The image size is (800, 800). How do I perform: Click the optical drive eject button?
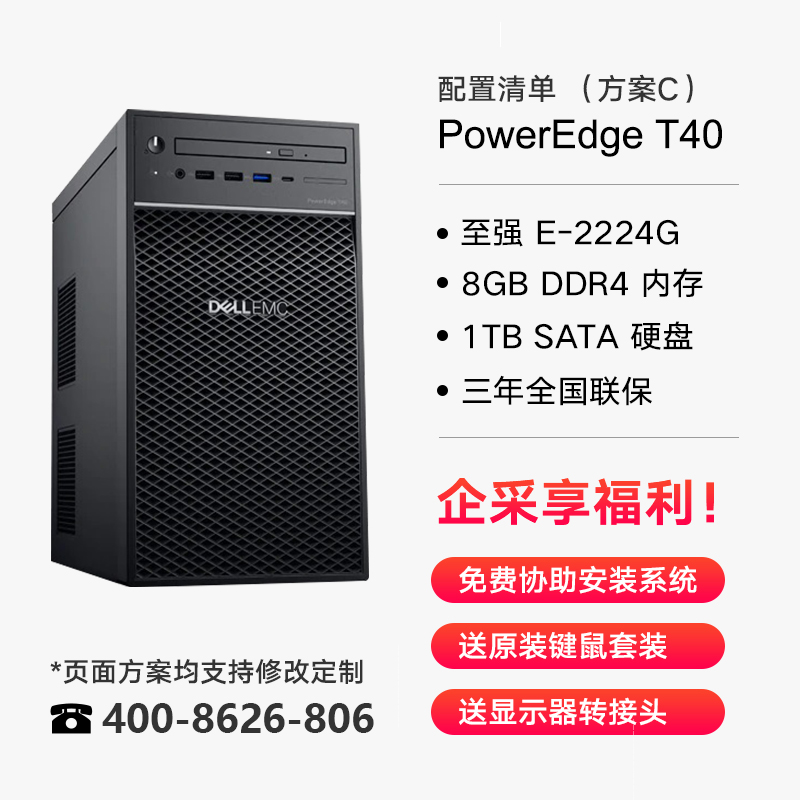click(286, 153)
